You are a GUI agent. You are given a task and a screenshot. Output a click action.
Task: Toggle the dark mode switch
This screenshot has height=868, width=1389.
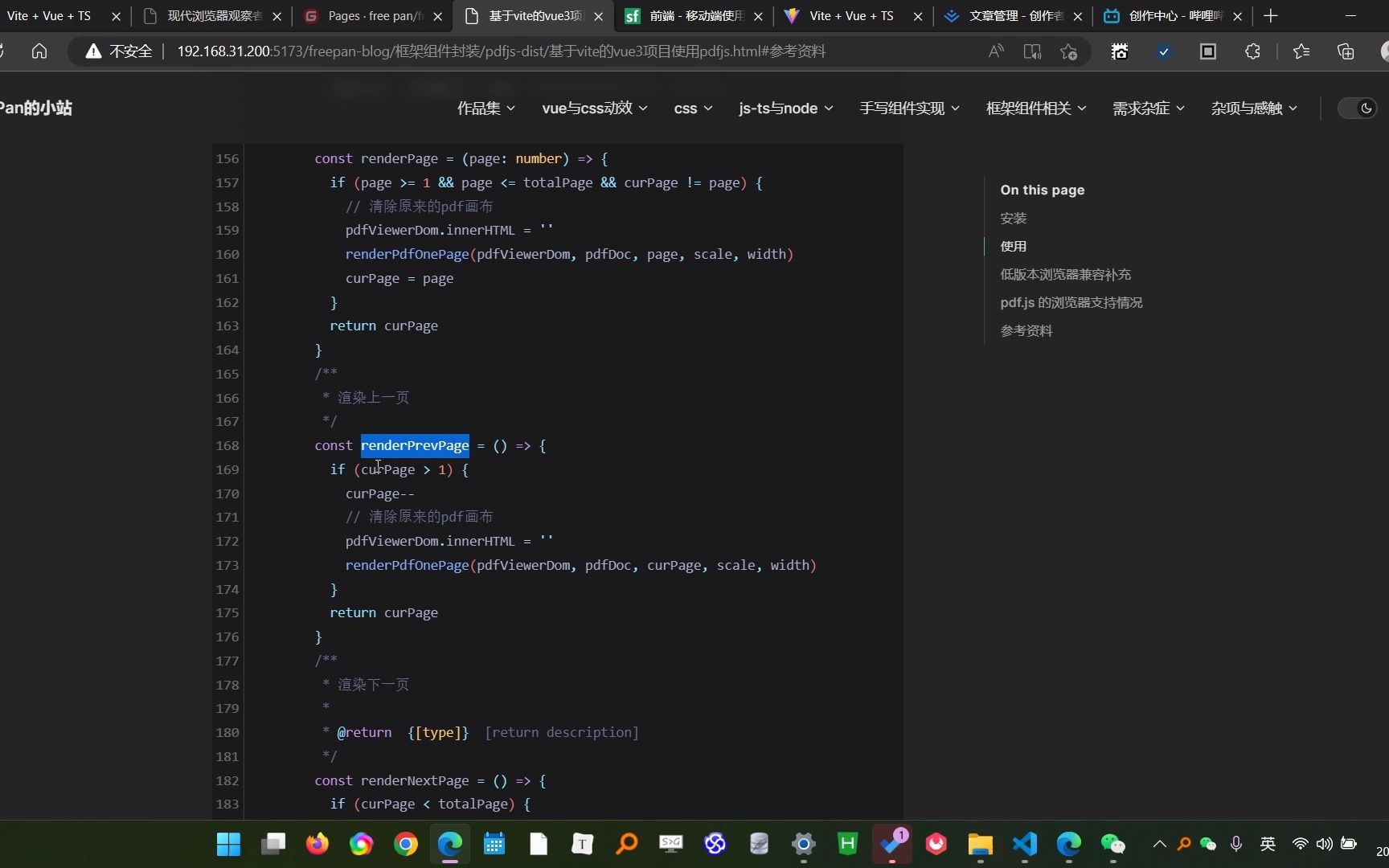coord(1357,108)
